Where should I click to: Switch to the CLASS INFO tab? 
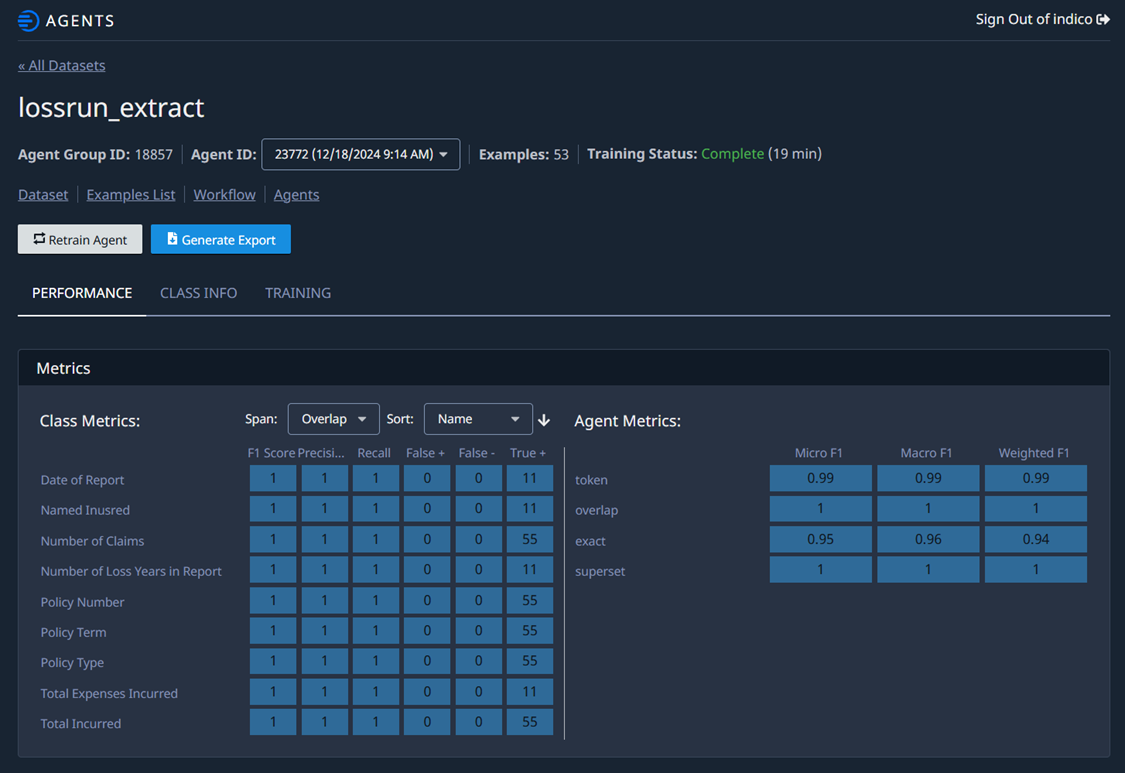pos(199,293)
